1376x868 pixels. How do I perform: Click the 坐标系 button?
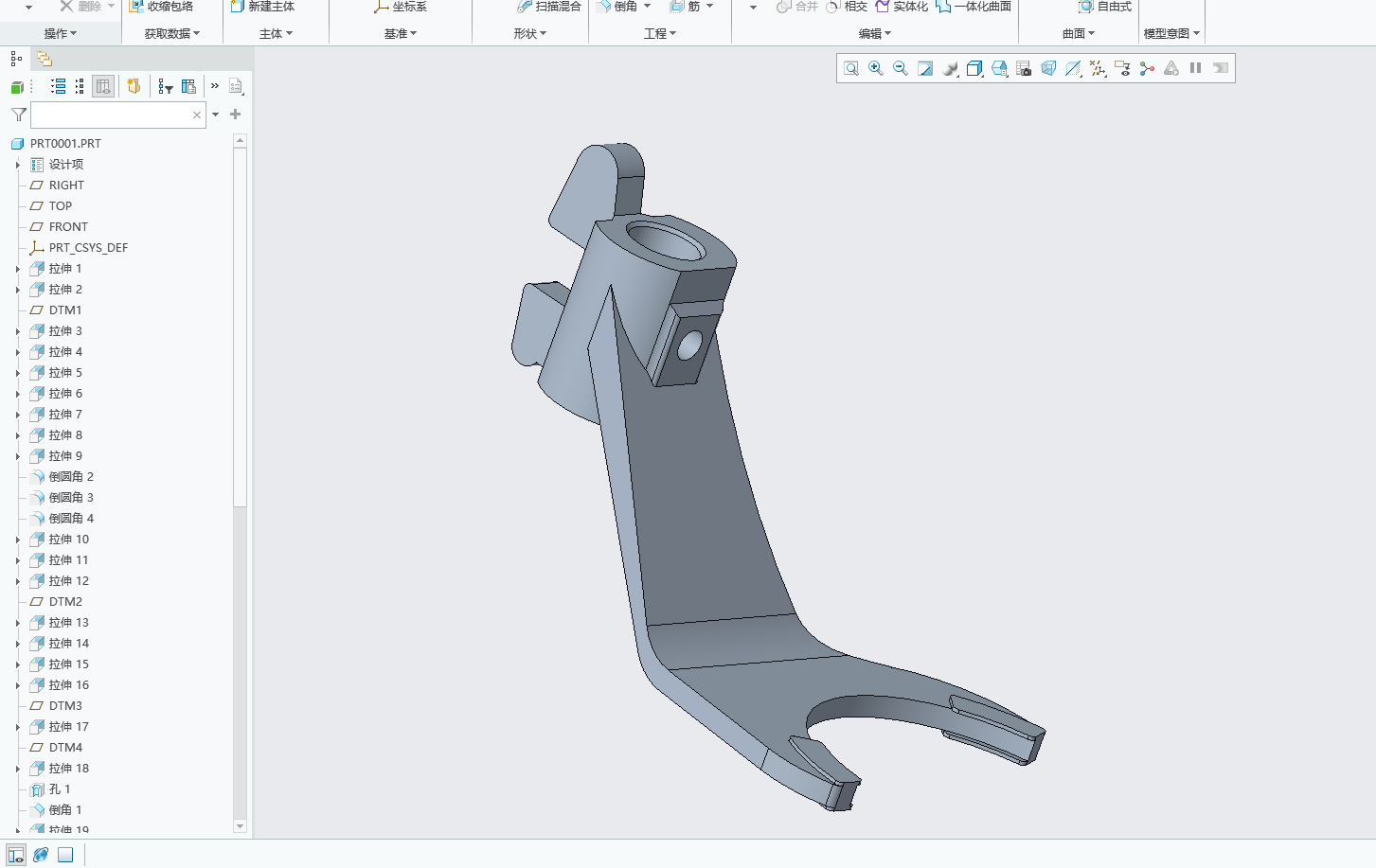point(401,6)
